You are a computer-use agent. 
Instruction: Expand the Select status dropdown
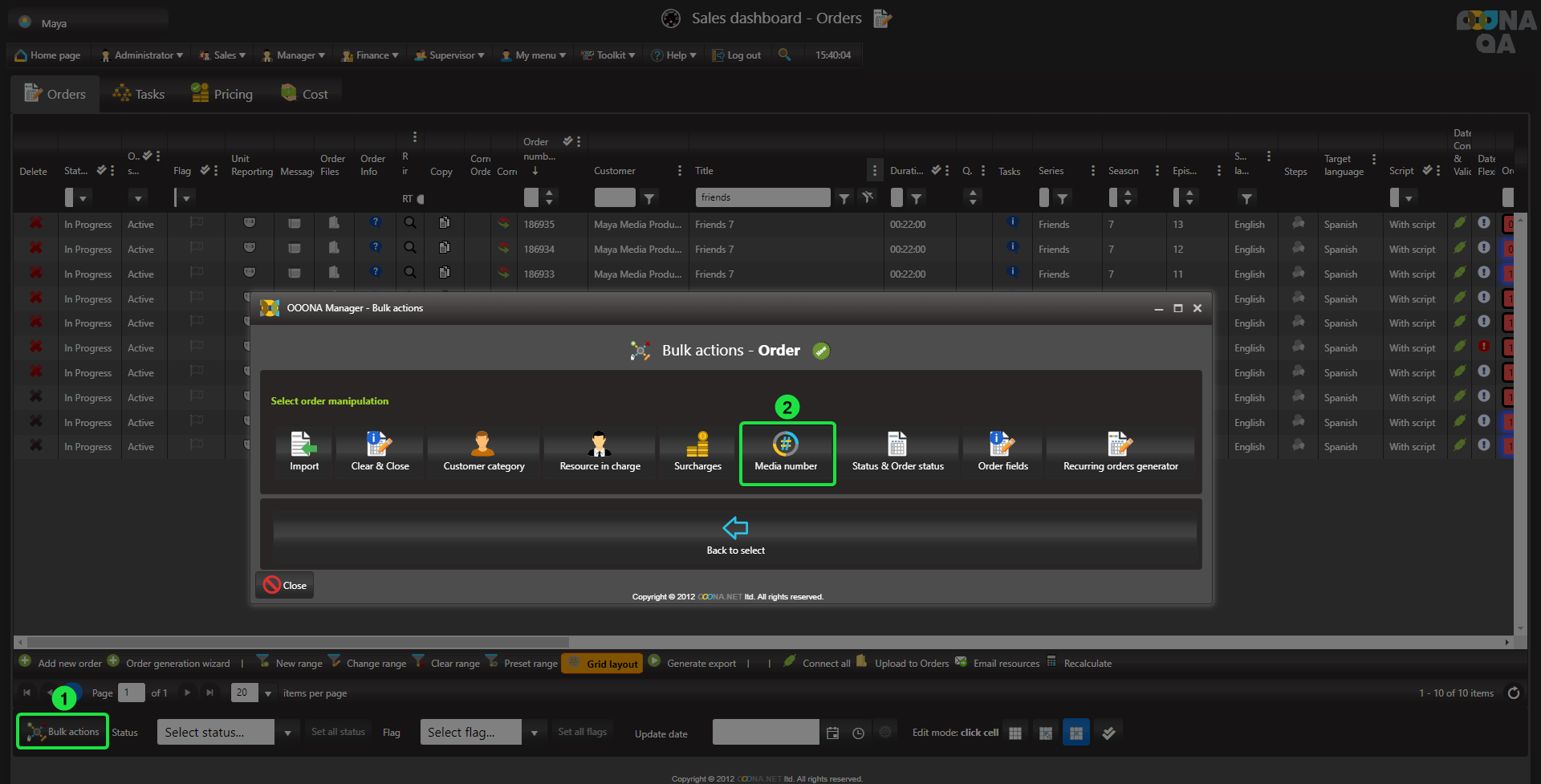pos(287,733)
